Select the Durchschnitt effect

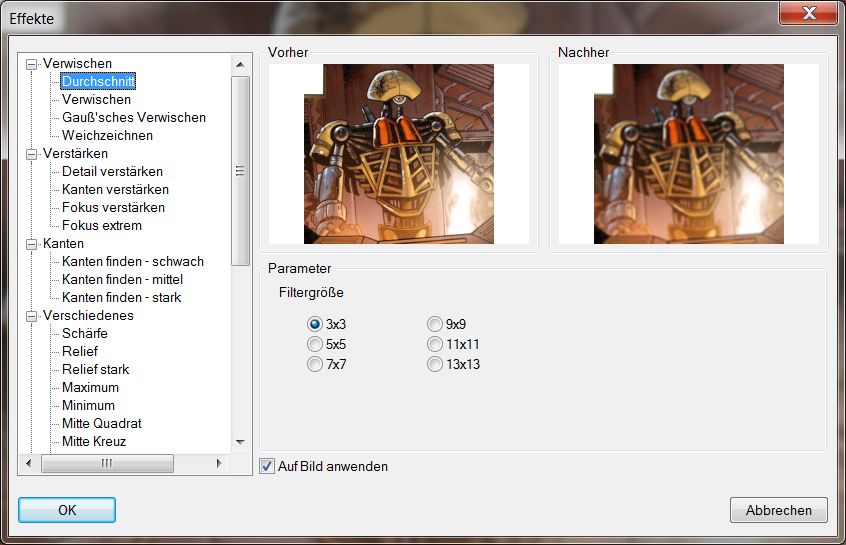(x=98, y=81)
